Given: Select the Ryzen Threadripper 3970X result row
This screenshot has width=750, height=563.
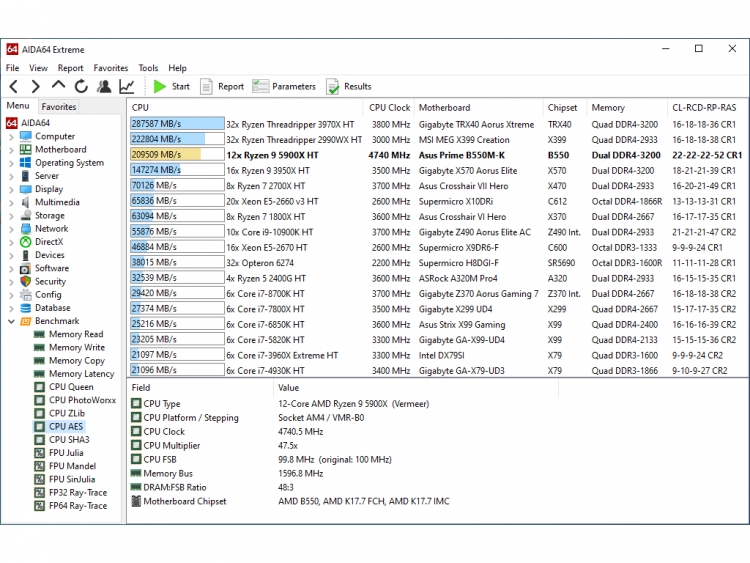Looking at the screenshot, I should [290, 125].
